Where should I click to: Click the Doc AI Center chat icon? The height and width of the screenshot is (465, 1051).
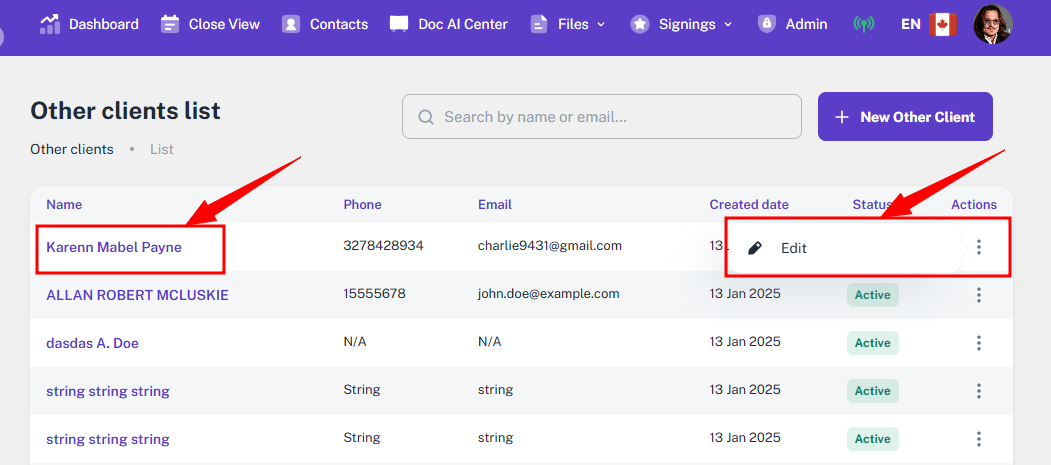click(399, 24)
